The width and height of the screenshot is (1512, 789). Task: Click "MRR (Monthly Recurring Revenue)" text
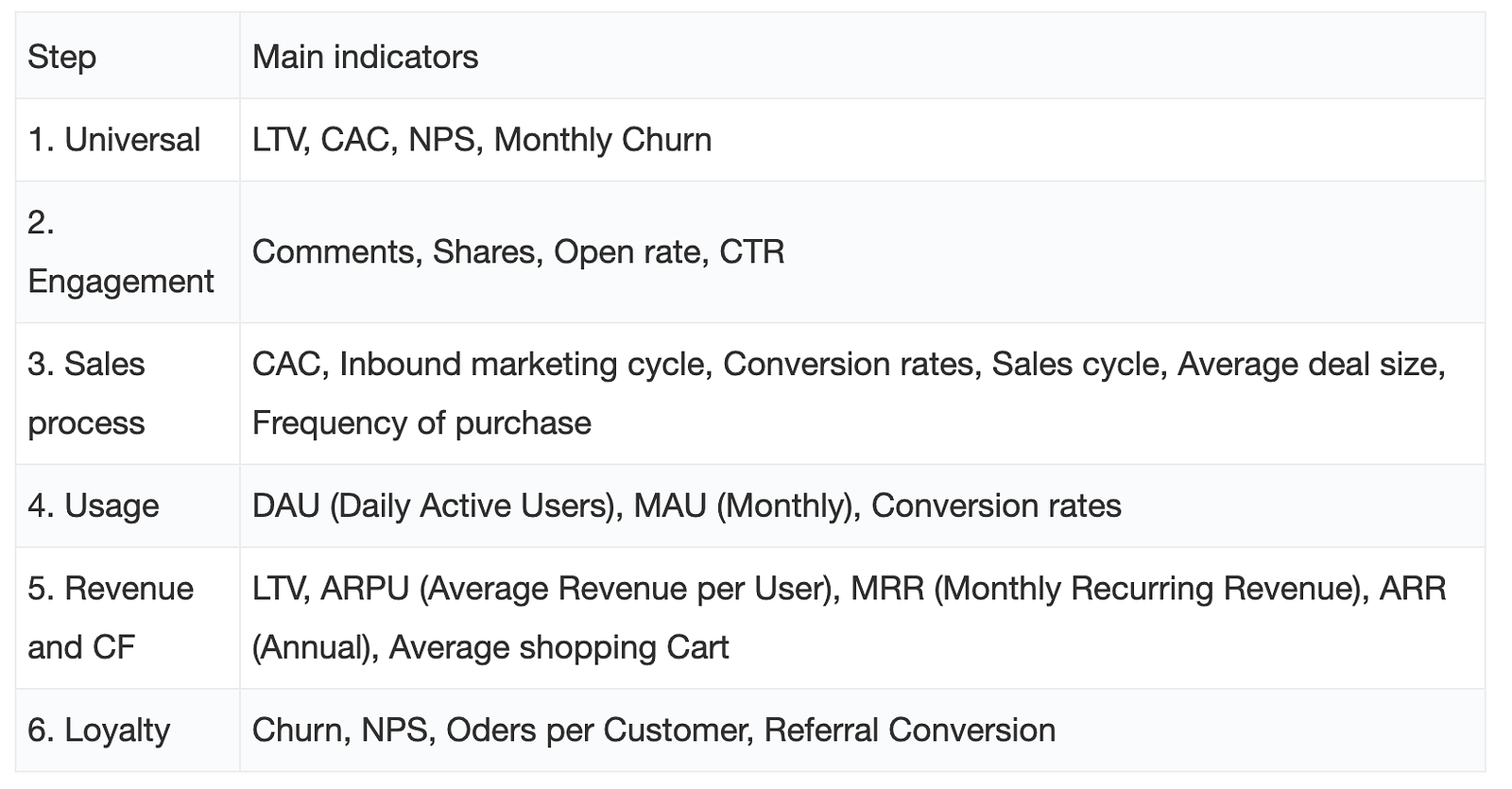pyautogui.click(x=1106, y=590)
